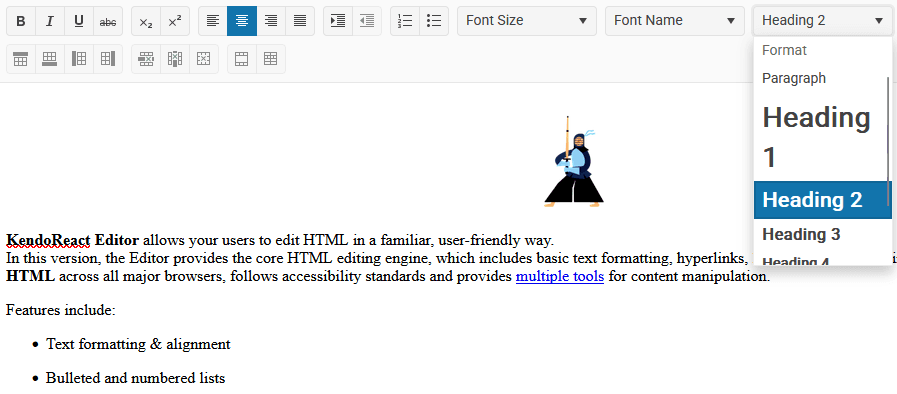The height and width of the screenshot is (394, 897).
Task: Align text to the left
Action: 213,21
